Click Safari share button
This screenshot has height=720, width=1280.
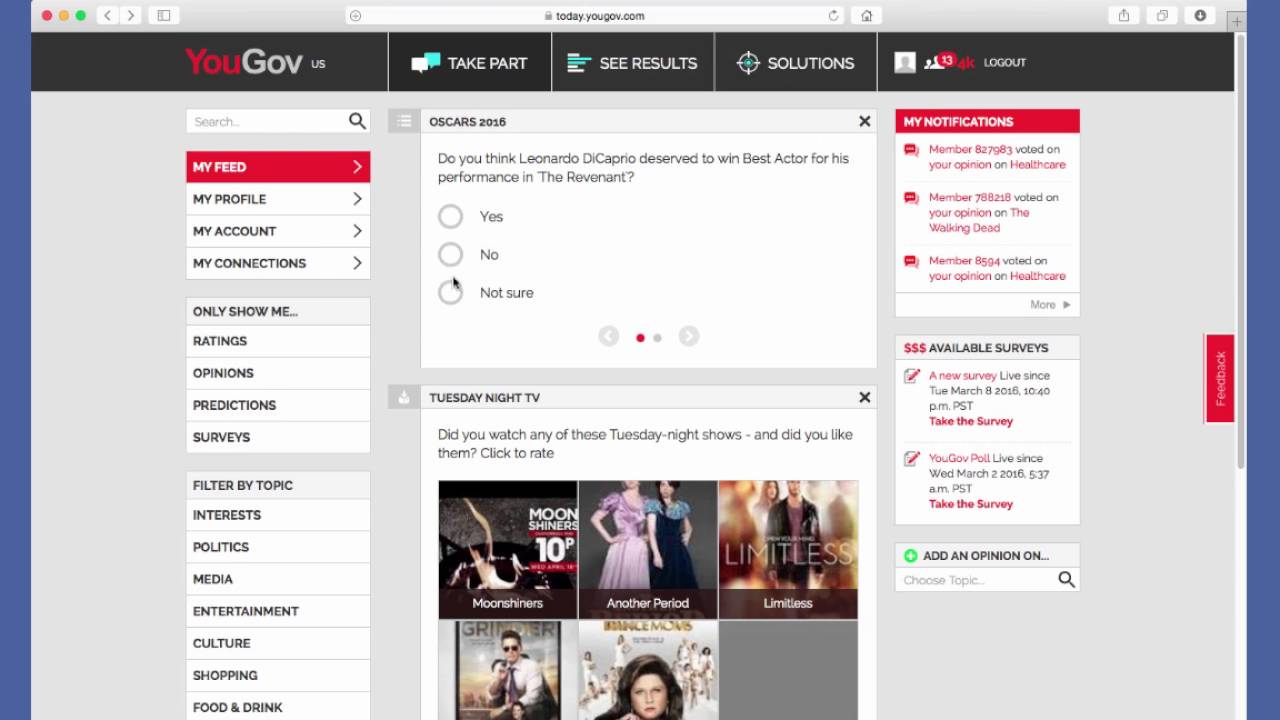point(1124,15)
